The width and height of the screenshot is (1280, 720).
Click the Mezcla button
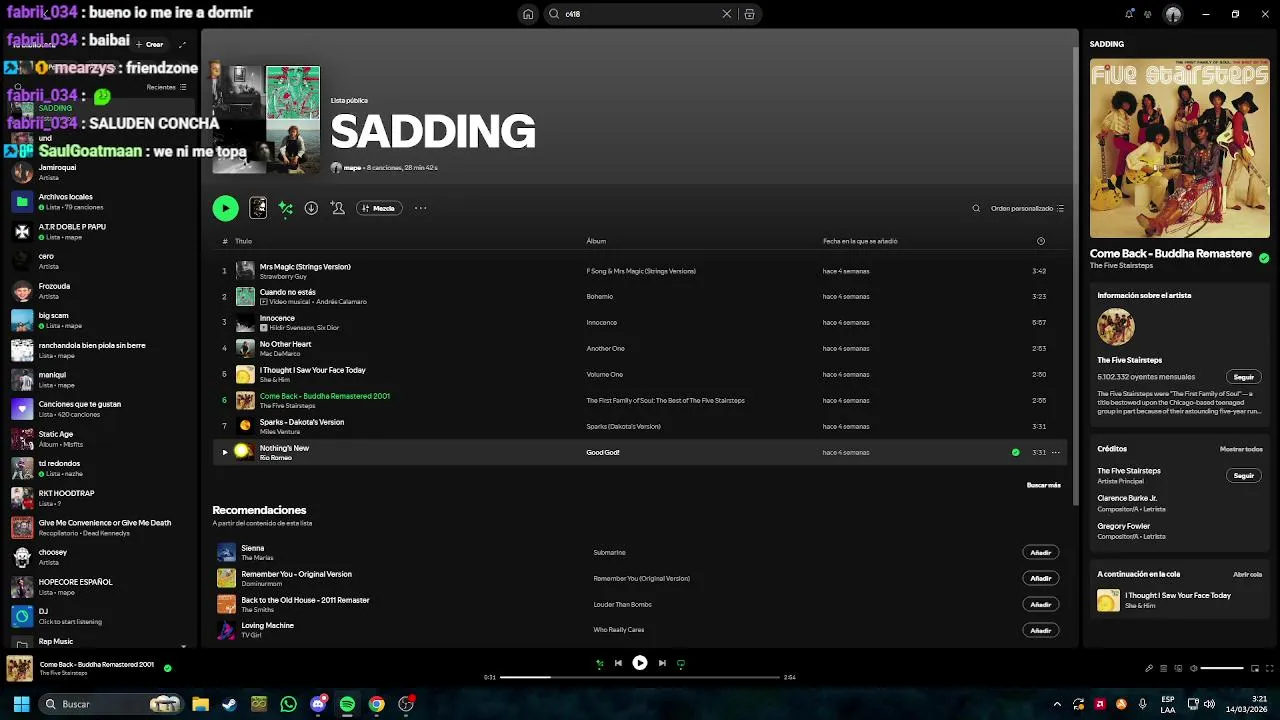pyautogui.click(x=379, y=208)
